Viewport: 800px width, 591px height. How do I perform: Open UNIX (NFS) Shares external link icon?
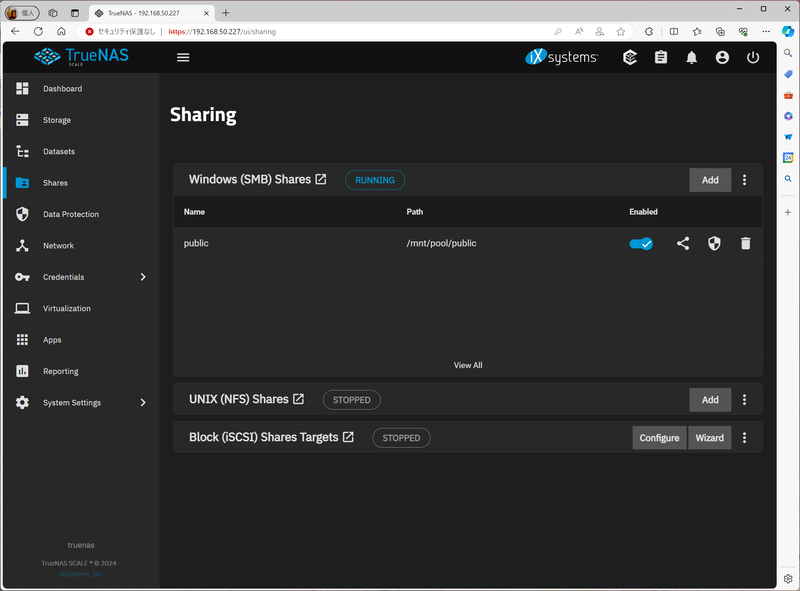(x=298, y=399)
